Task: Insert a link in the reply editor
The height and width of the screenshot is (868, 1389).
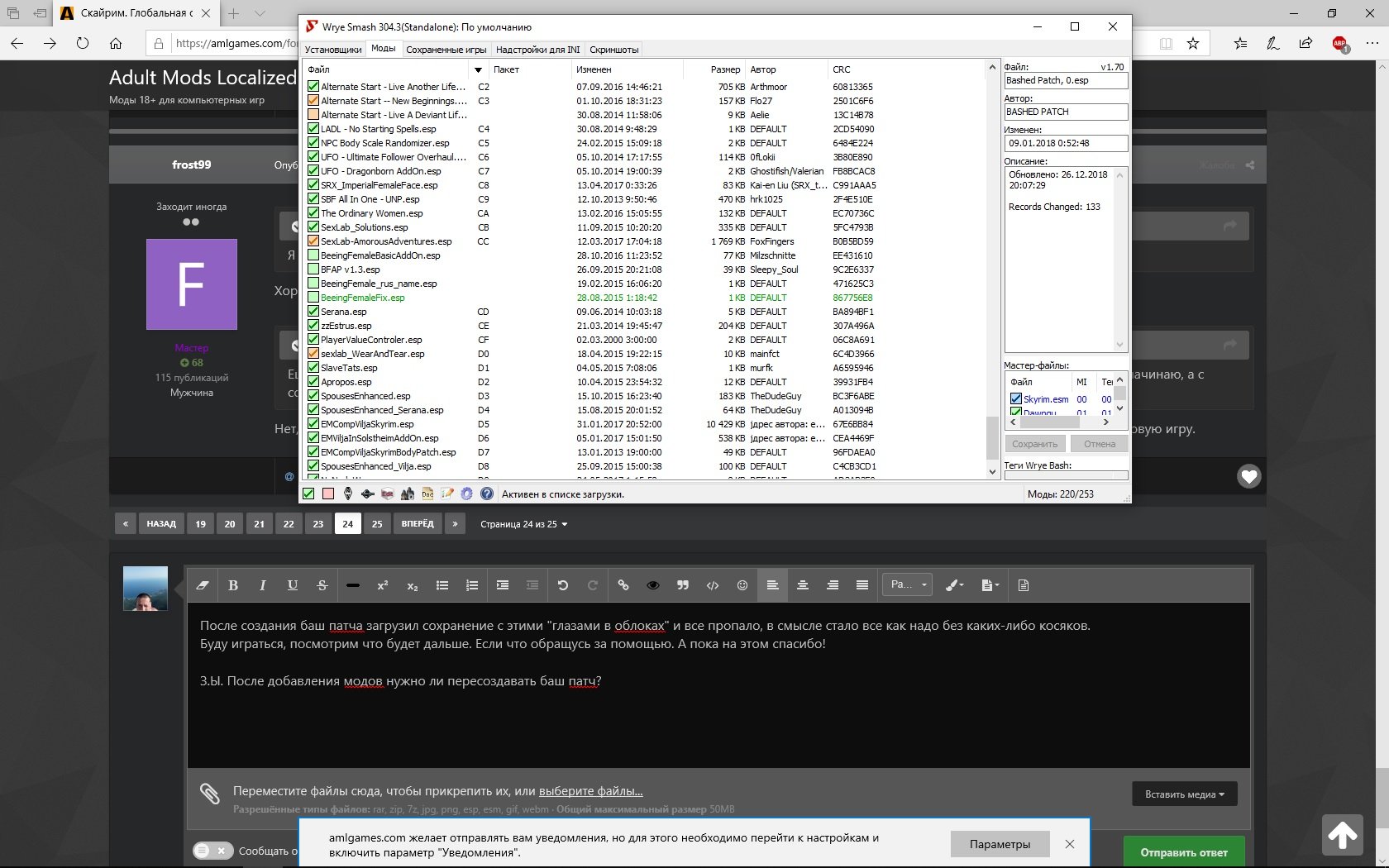Action: pos(623,585)
